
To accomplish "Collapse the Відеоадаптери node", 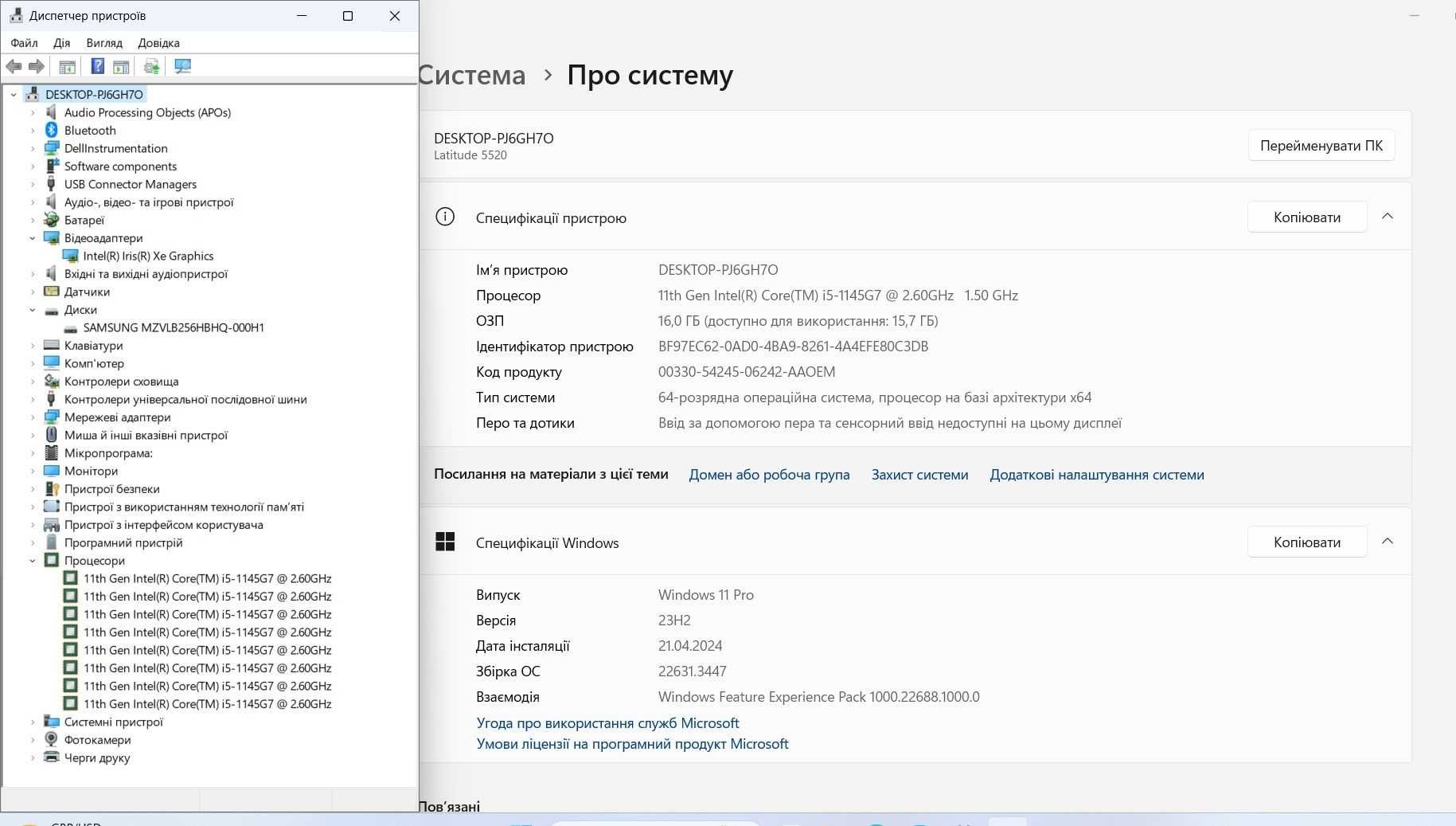I will coord(33,237).
